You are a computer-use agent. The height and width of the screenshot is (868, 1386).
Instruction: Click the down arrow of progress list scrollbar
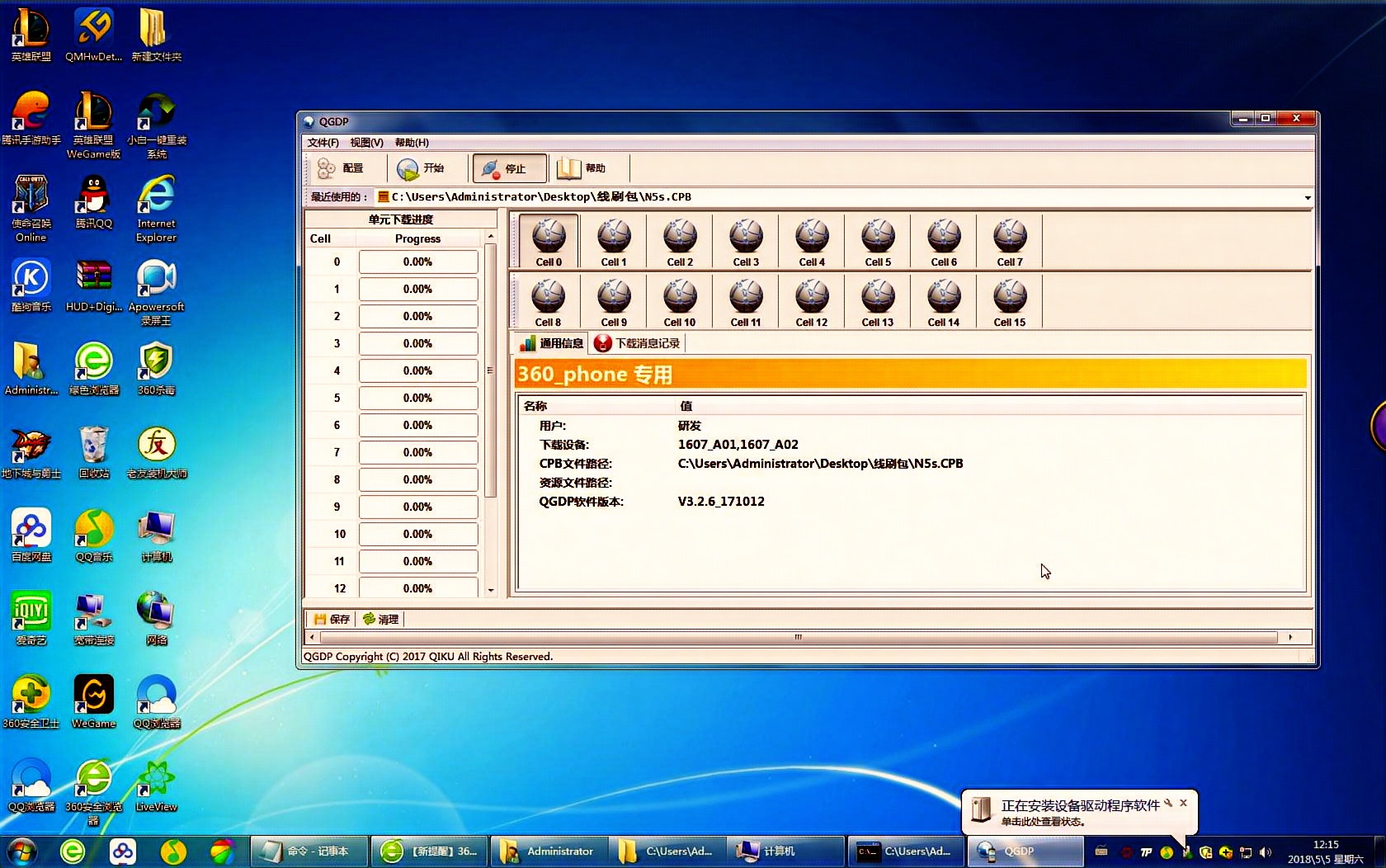pyautogui.click(x=491, y=590)
